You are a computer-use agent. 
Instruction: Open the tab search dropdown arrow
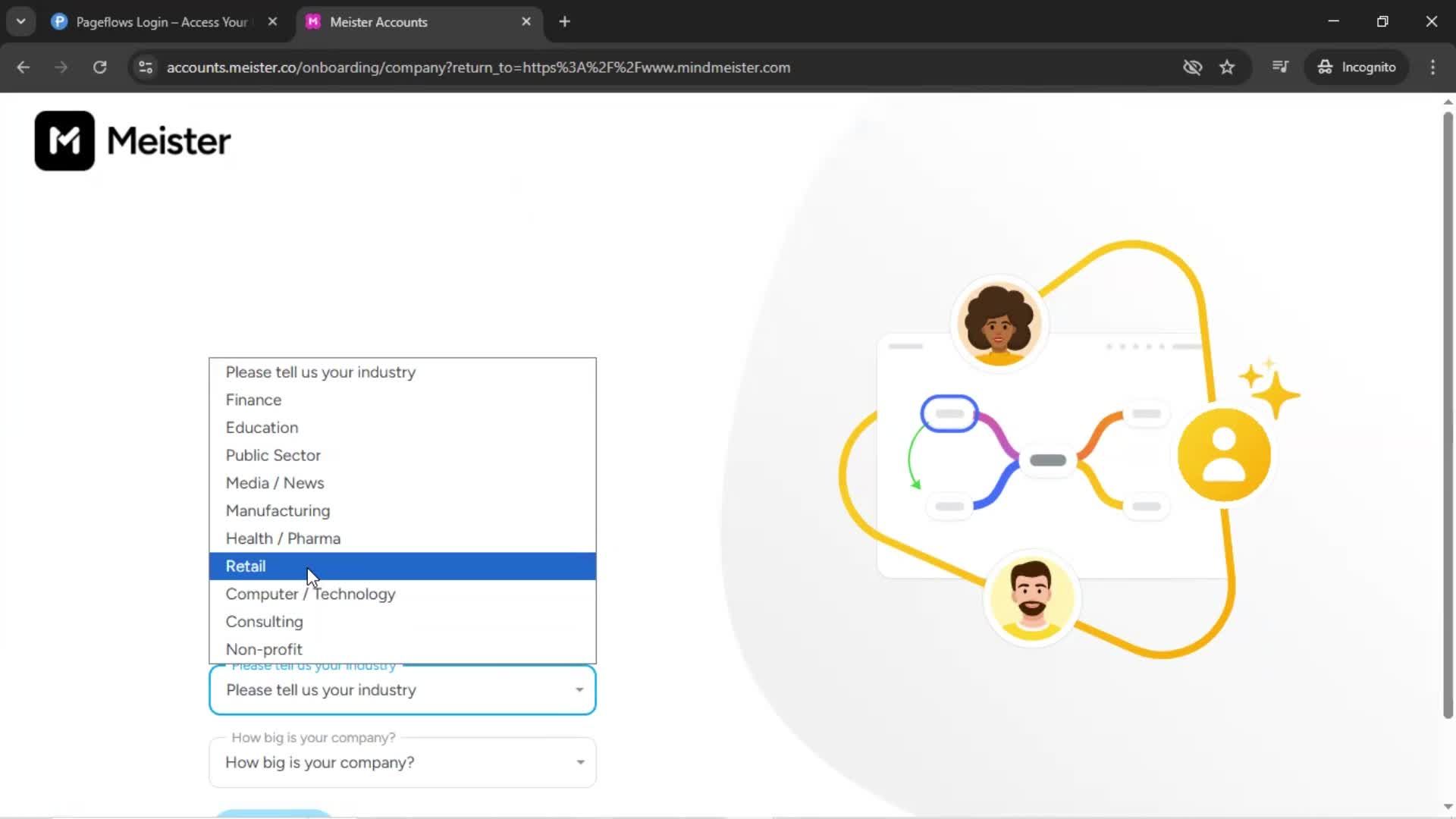point(21,21)
